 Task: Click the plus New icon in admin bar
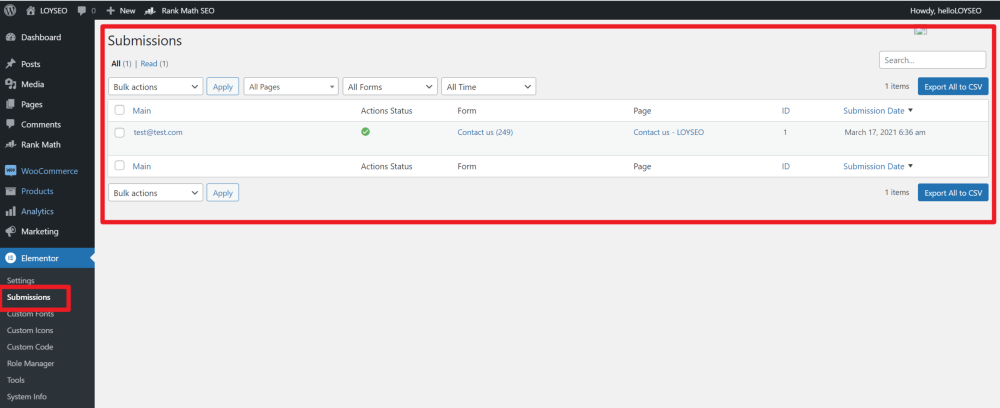click(111, 10)
